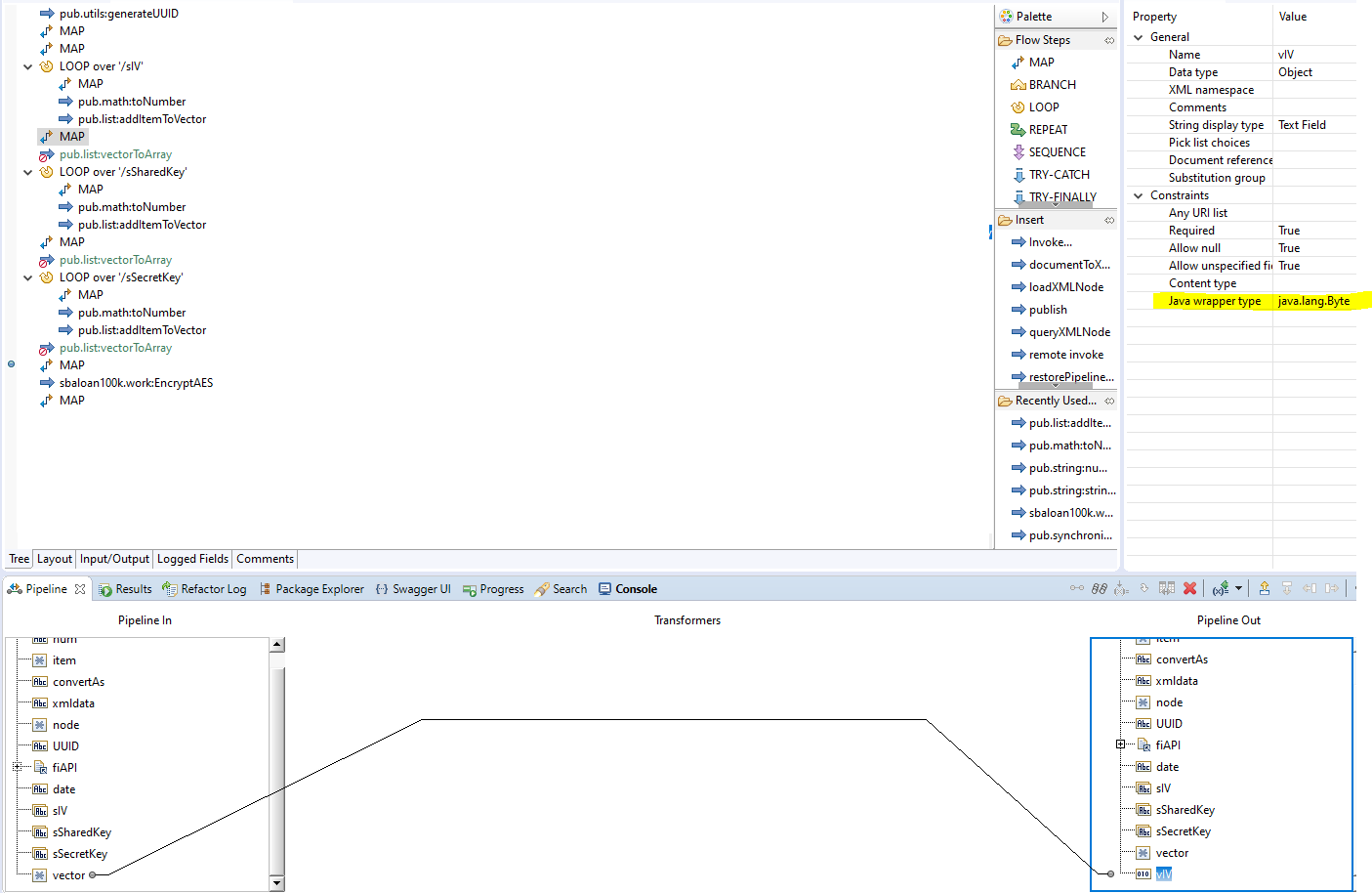
Task: Collapse the LOOP over '/sIV' step
Action: click(28, 66)
